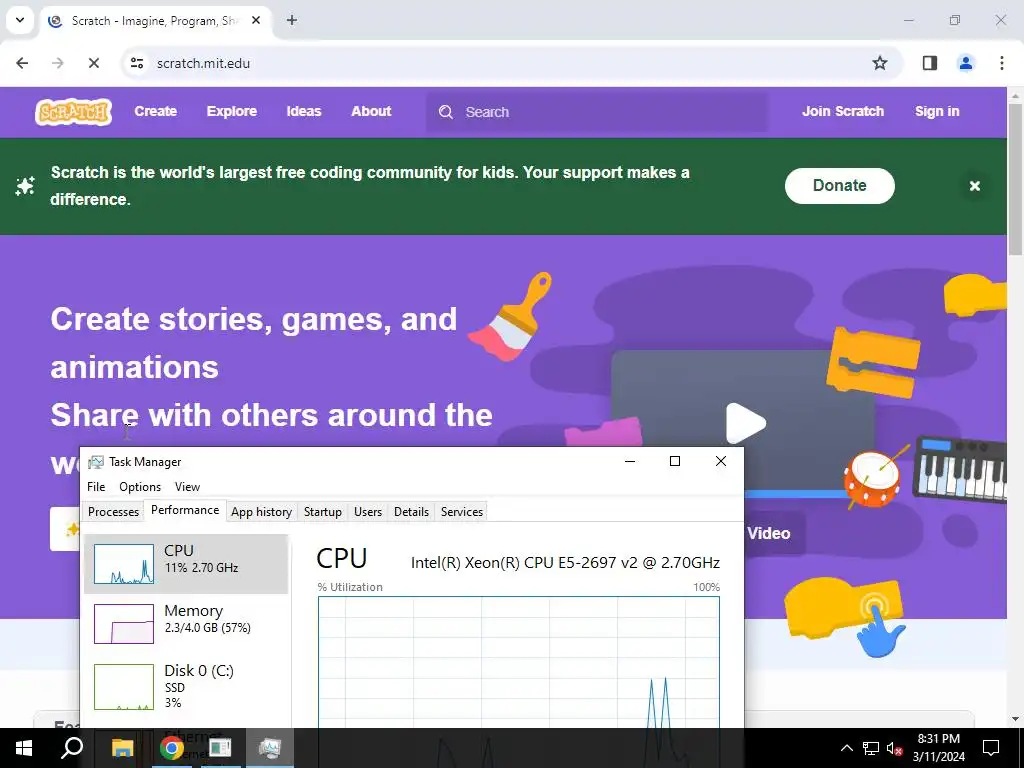1024x768 pixels.
Task: Focus the Scratch Search field
Action: pos(597,112)
